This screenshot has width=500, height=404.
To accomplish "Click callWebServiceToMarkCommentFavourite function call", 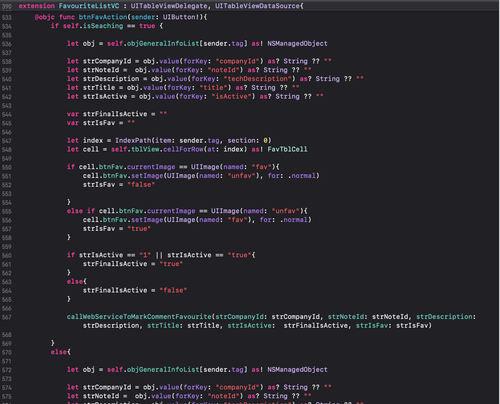I will pyautogui.click(x=139, y=316).
